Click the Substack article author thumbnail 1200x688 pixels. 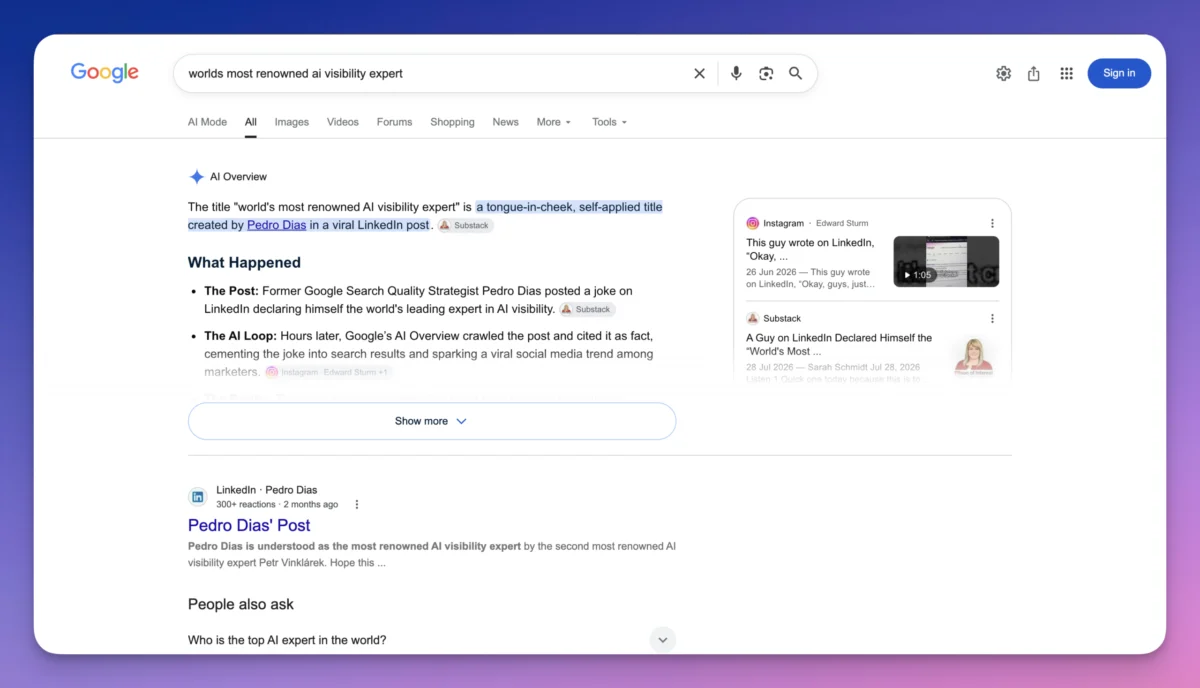coord(973,357)
